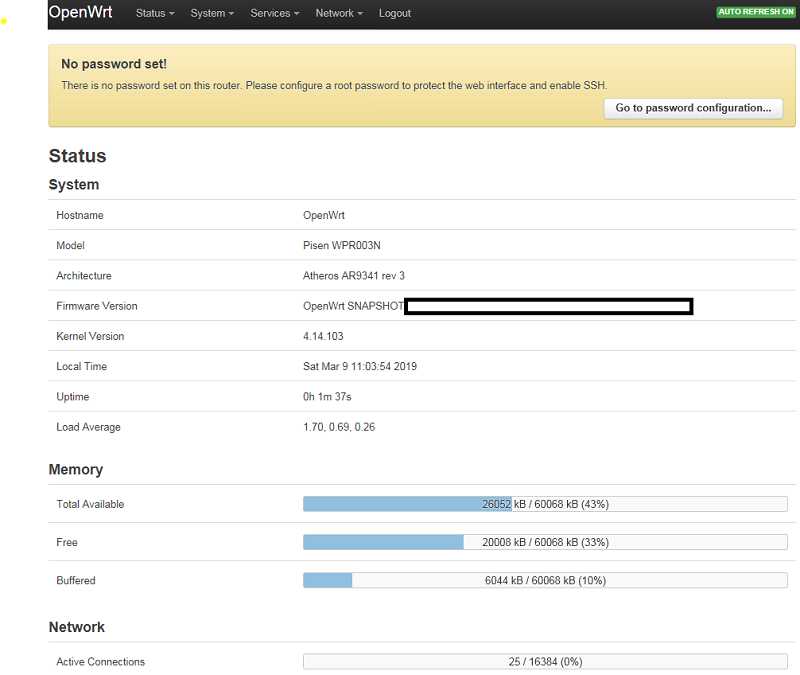Click the Local Time value
This screenshot has width=800, height=675.
tap(360, 366)
